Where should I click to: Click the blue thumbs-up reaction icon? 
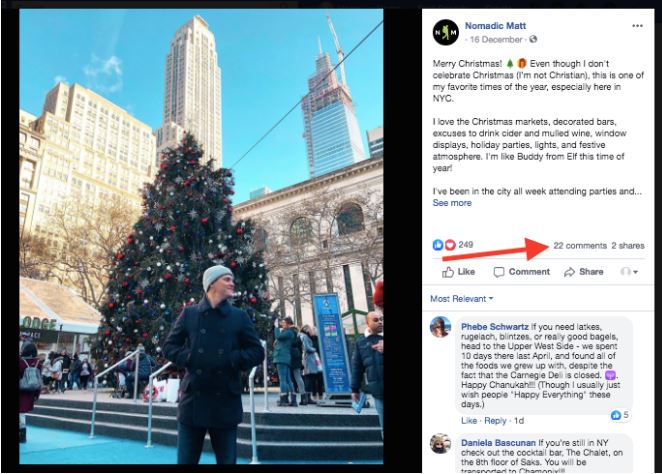pos(438,245)
